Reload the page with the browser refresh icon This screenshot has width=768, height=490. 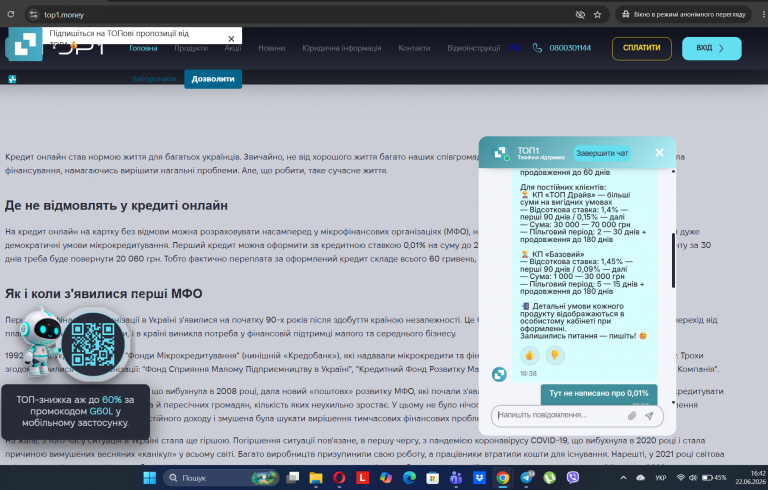(11, 14)
